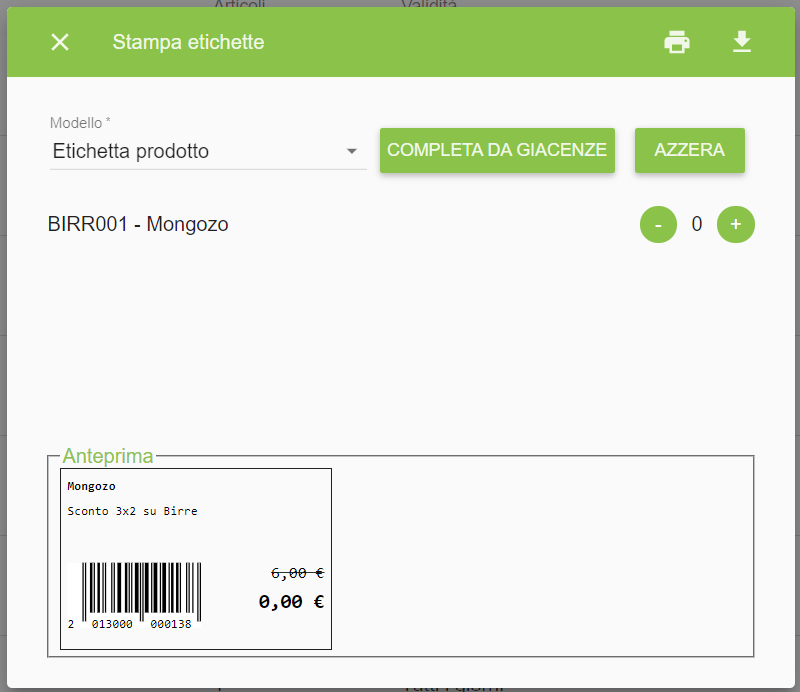Screen dimensions: 800x692
Task: Click the Sconto 3x2 su Birre text
Action: tap(132, 511)
